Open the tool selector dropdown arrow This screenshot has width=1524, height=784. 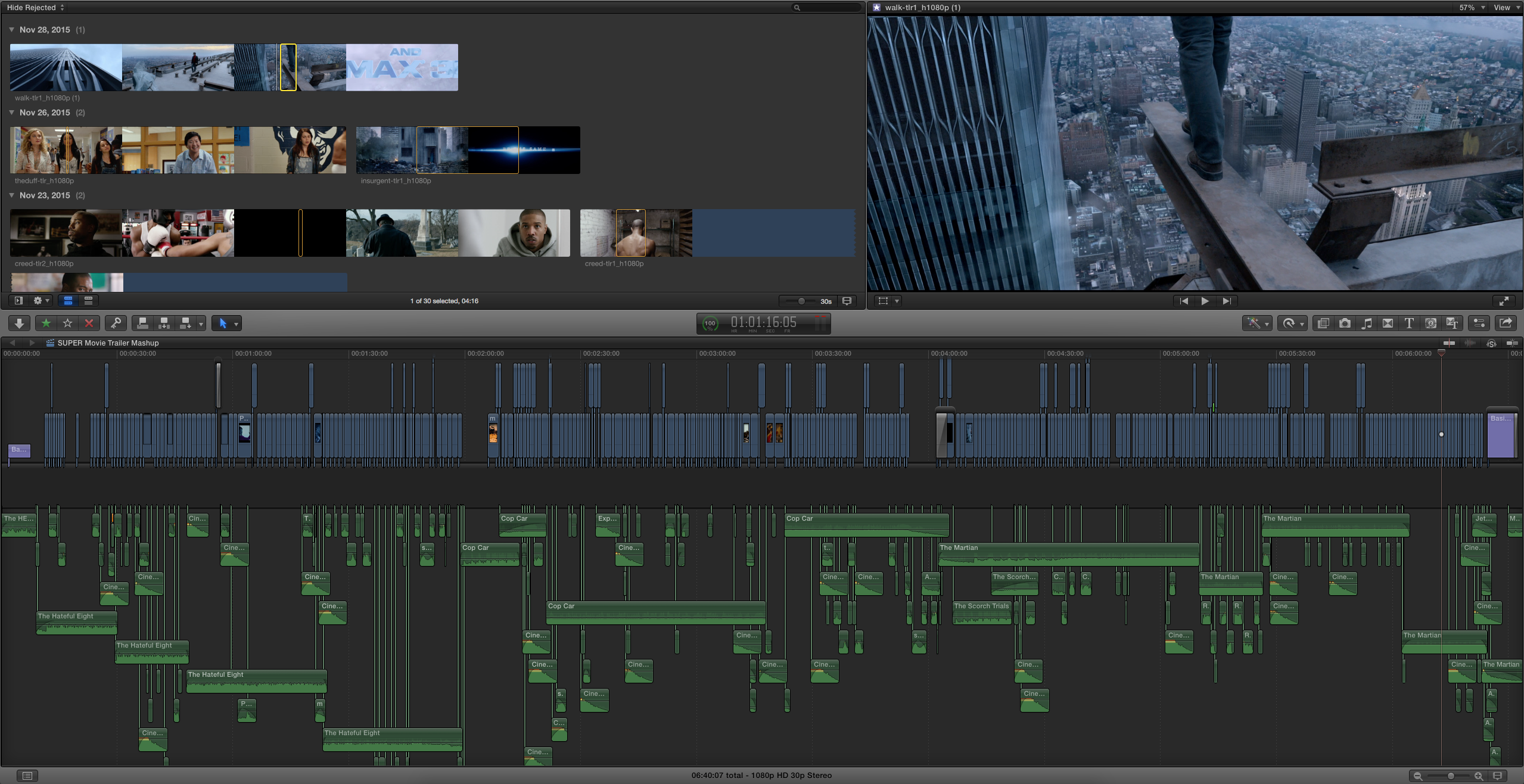coord(237,323)
